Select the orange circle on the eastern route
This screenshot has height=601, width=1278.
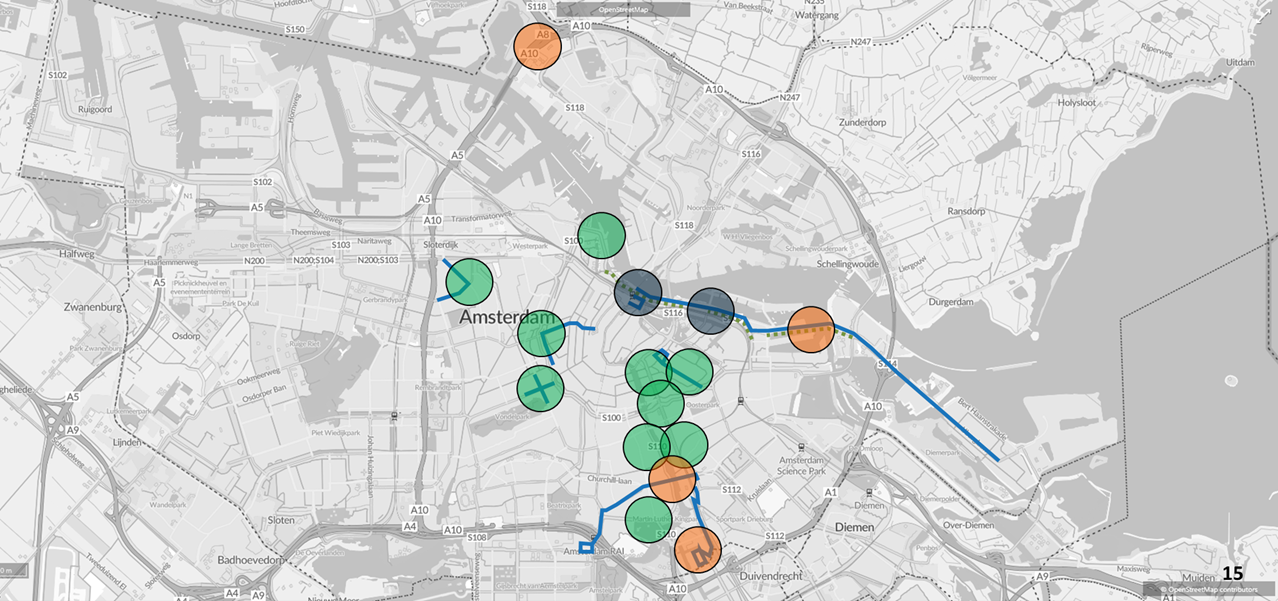coord(811,330)
